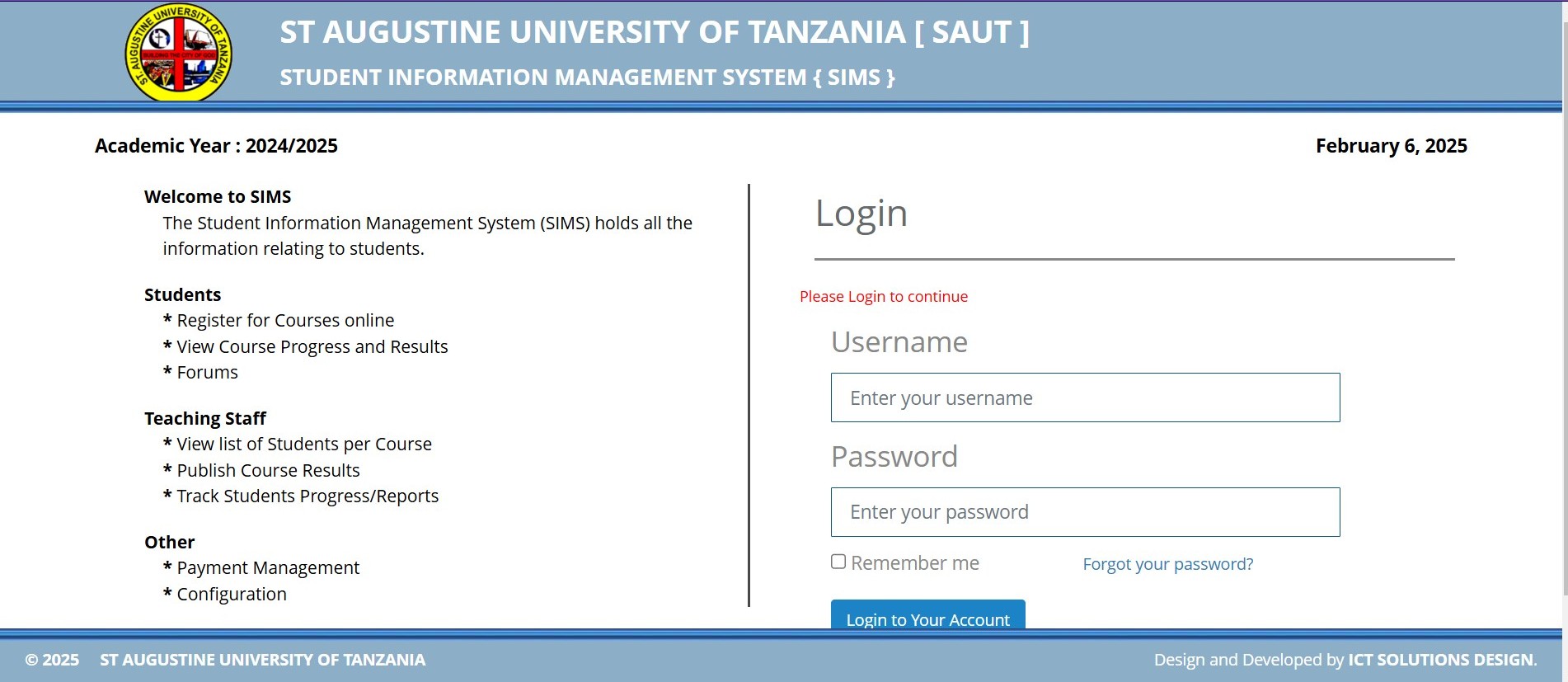
Task: Click footer ST AUGUSTINE UNIVERSITY OF TANZANIA text
Action: (263, 660)
